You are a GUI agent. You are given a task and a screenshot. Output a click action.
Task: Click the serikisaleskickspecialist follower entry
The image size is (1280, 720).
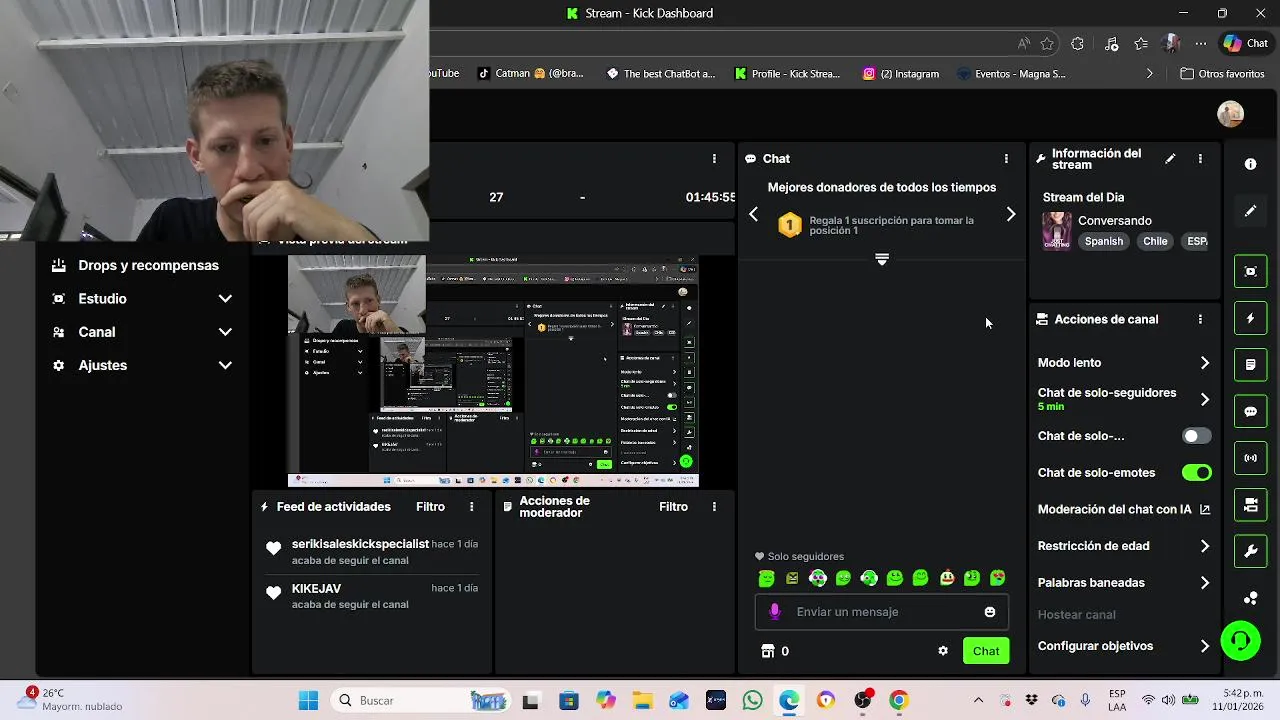click(x=372, y=552)
